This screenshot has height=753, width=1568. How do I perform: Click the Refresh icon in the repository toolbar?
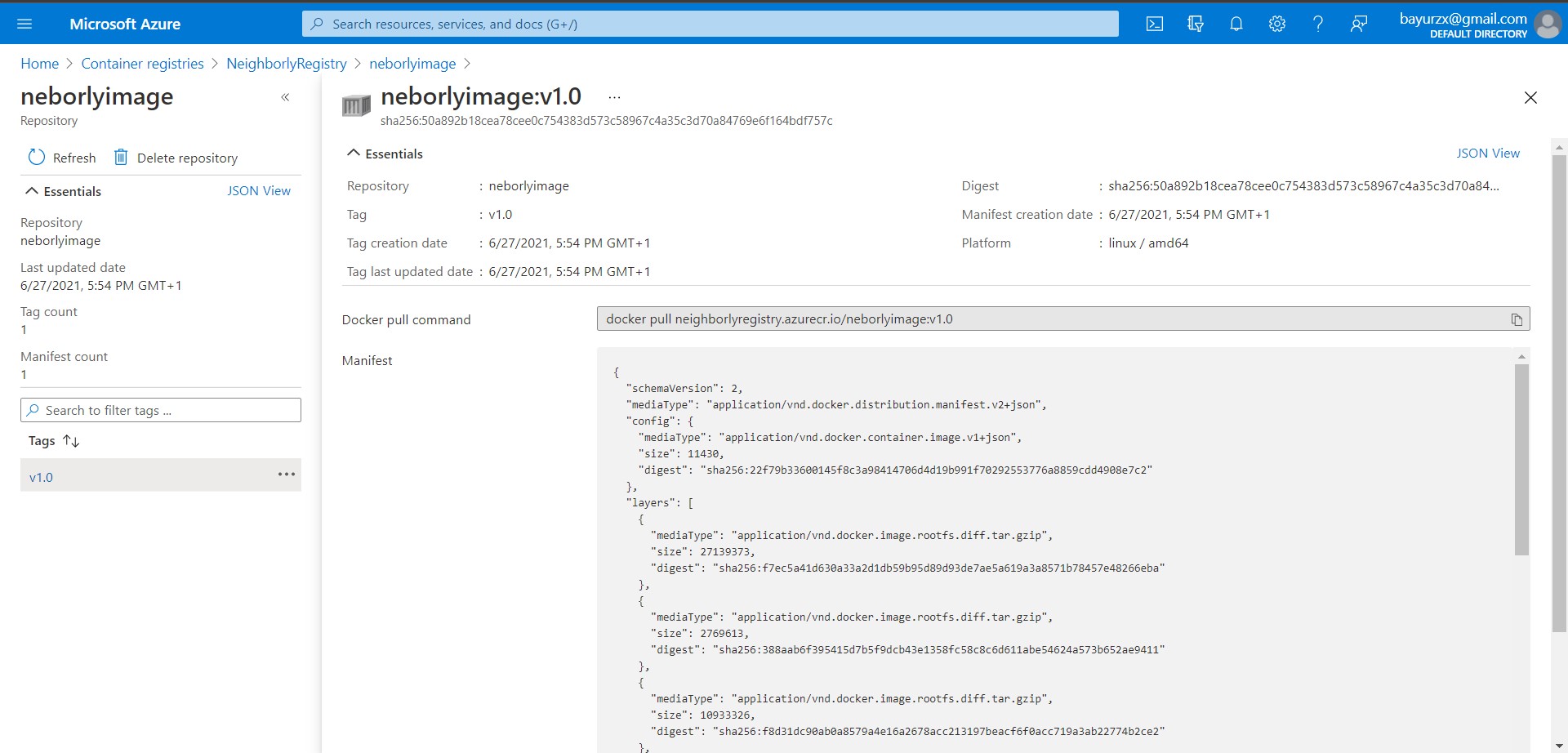pos(37,157)
